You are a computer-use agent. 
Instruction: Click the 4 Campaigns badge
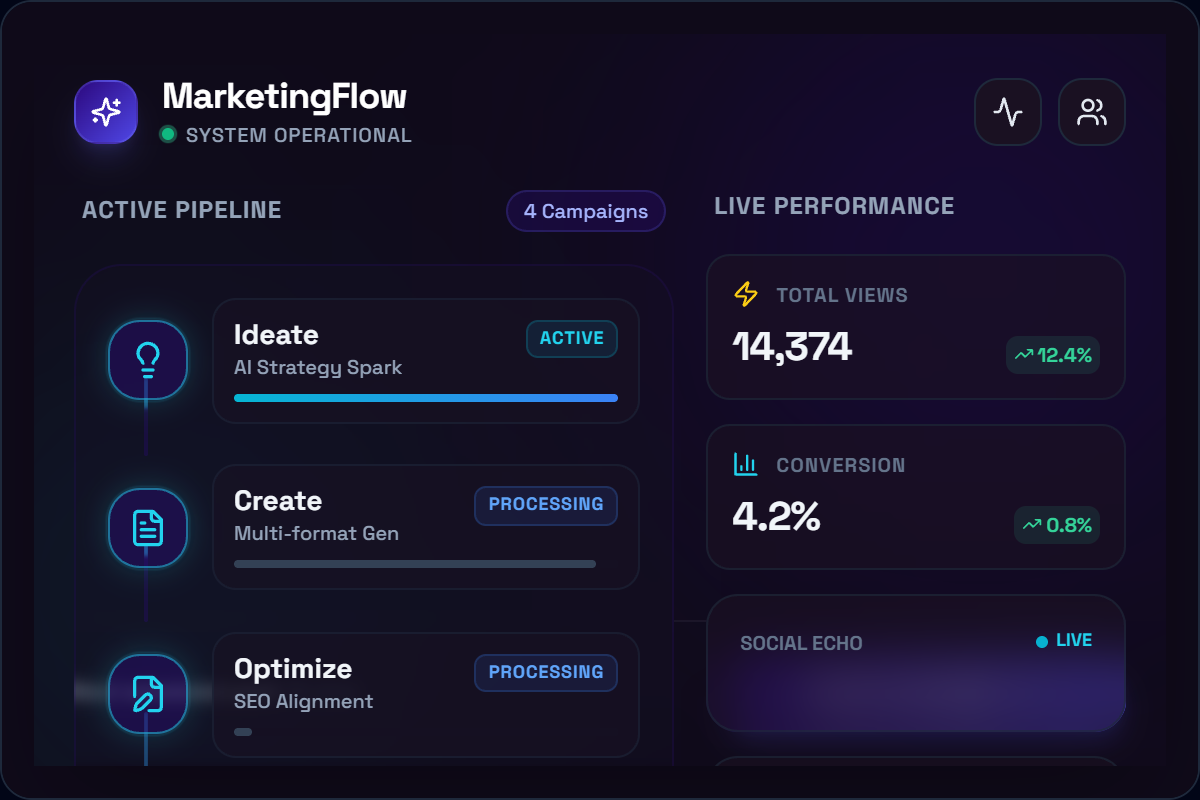(586, 211)
